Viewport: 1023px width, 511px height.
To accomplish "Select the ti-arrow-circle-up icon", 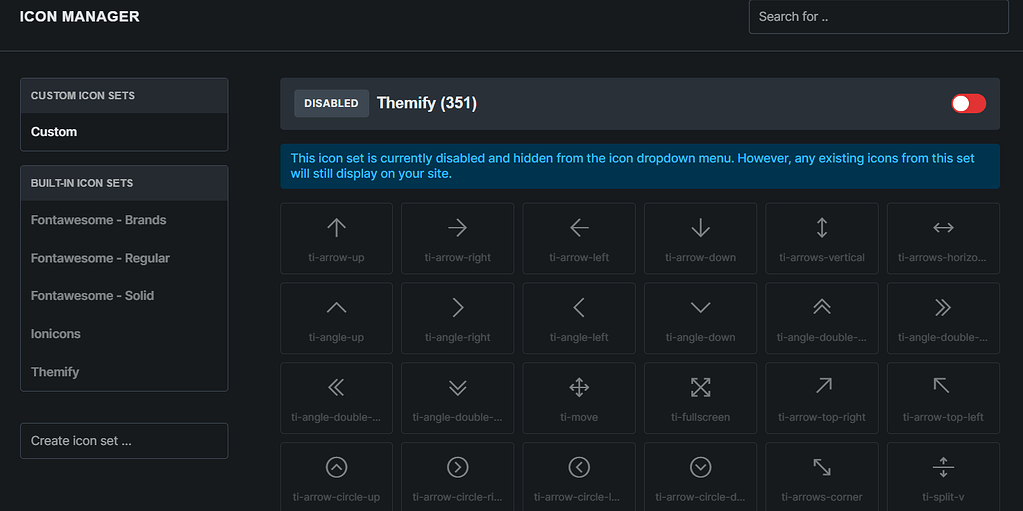I will [x=337, y=477].
